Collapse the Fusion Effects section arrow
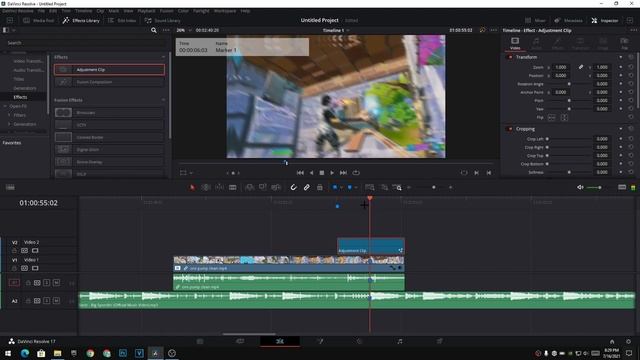 pyautogui.click(x=163, y=100)
